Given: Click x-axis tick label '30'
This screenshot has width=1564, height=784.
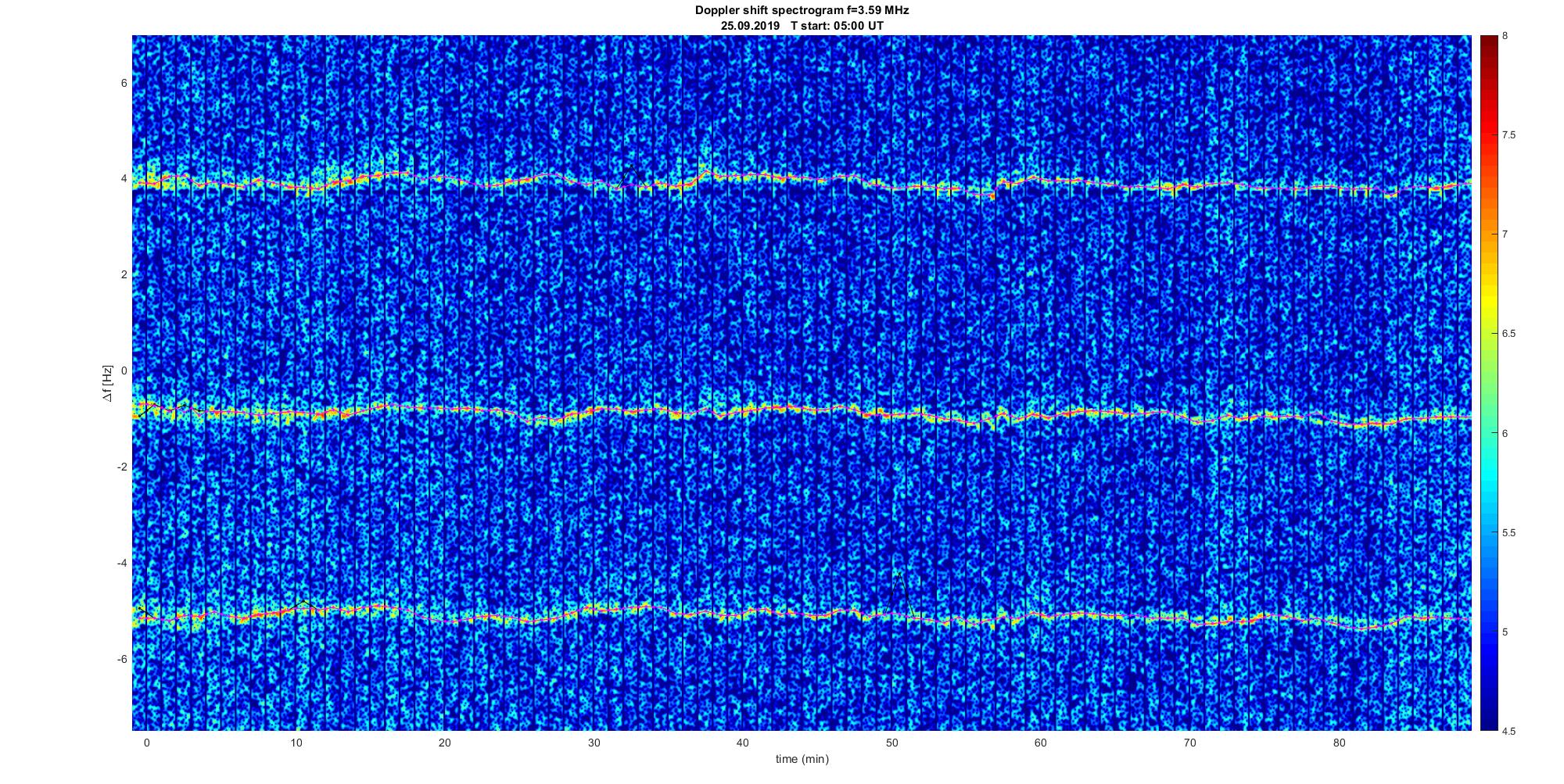Looking at the screenshot, I should pyautogui.click(x=594, y=743).
